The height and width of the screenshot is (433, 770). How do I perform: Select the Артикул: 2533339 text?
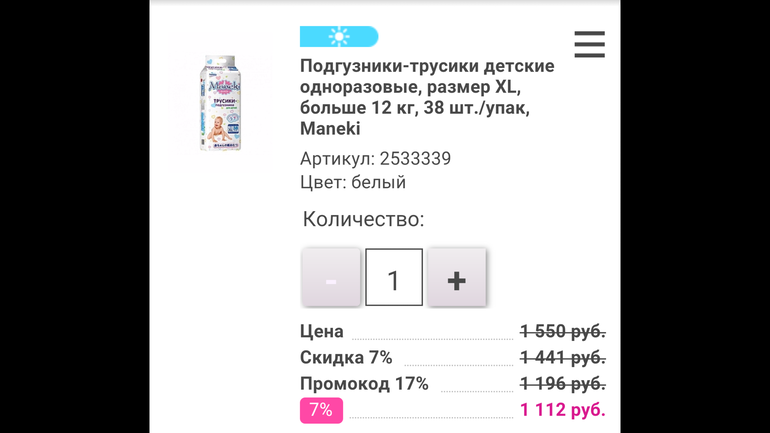(375, 159)
